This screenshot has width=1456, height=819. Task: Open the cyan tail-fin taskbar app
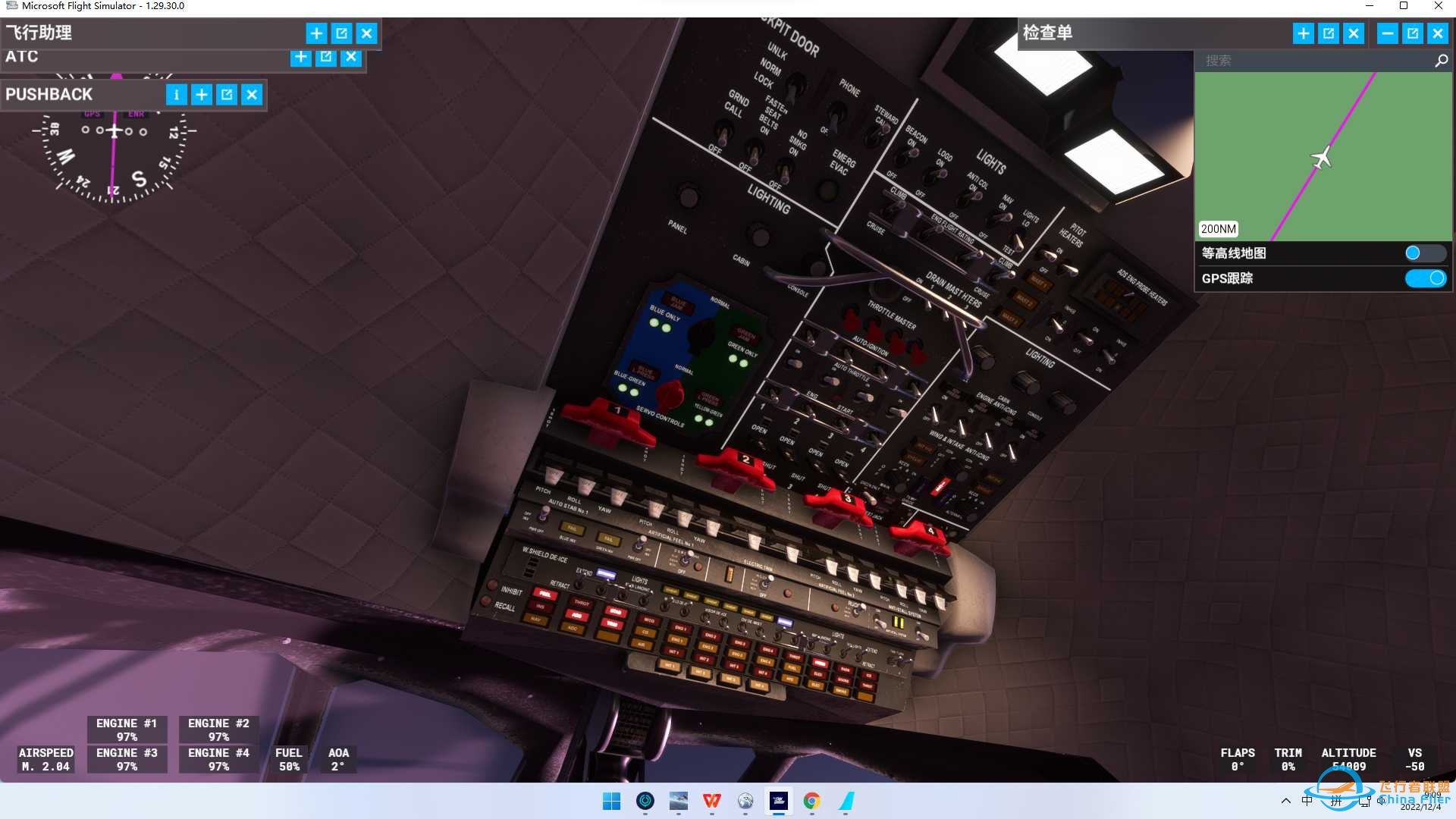(846, 801)
